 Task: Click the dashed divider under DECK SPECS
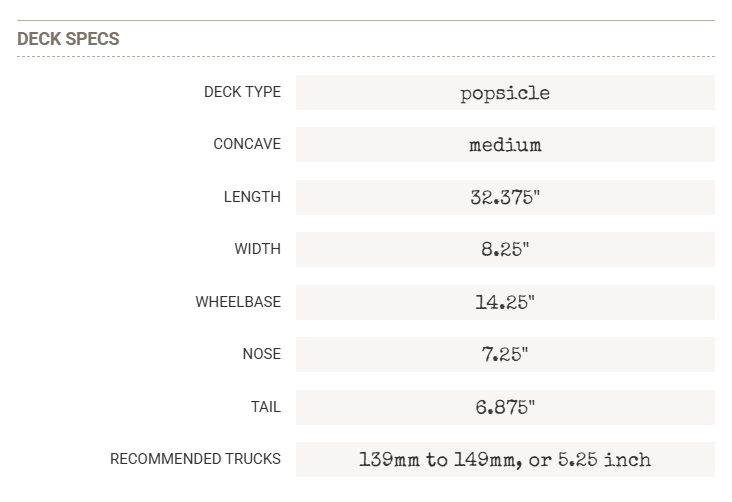[x=366, y=57]
